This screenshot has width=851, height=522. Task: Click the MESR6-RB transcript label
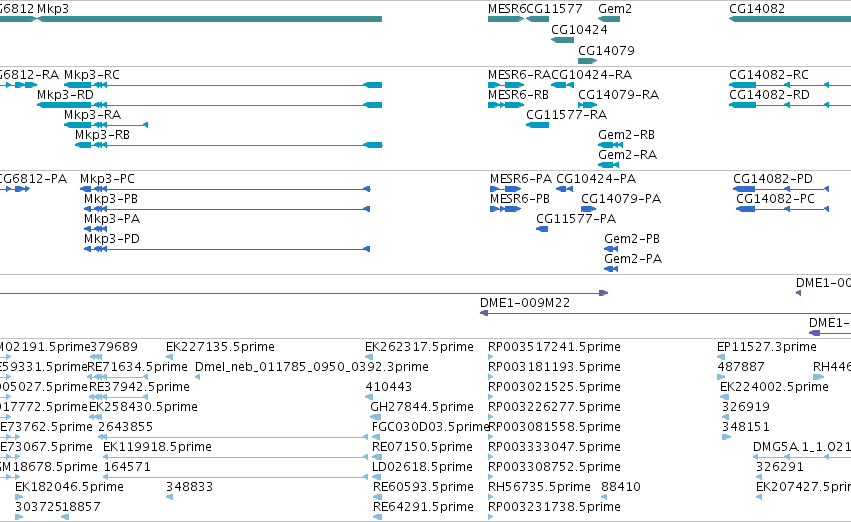[518, 95]
